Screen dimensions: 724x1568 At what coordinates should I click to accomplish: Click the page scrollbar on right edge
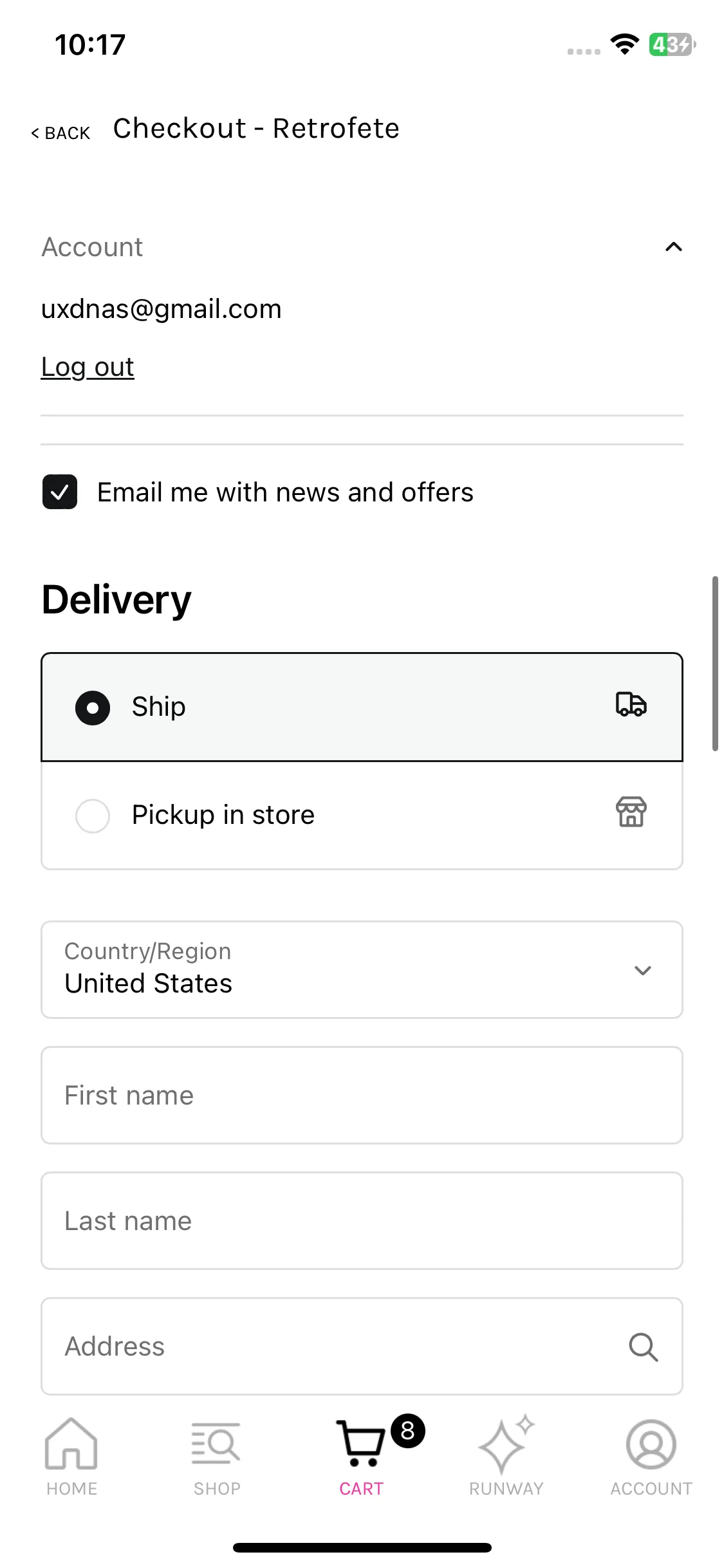pyautogui.click(x=715, y=663)
